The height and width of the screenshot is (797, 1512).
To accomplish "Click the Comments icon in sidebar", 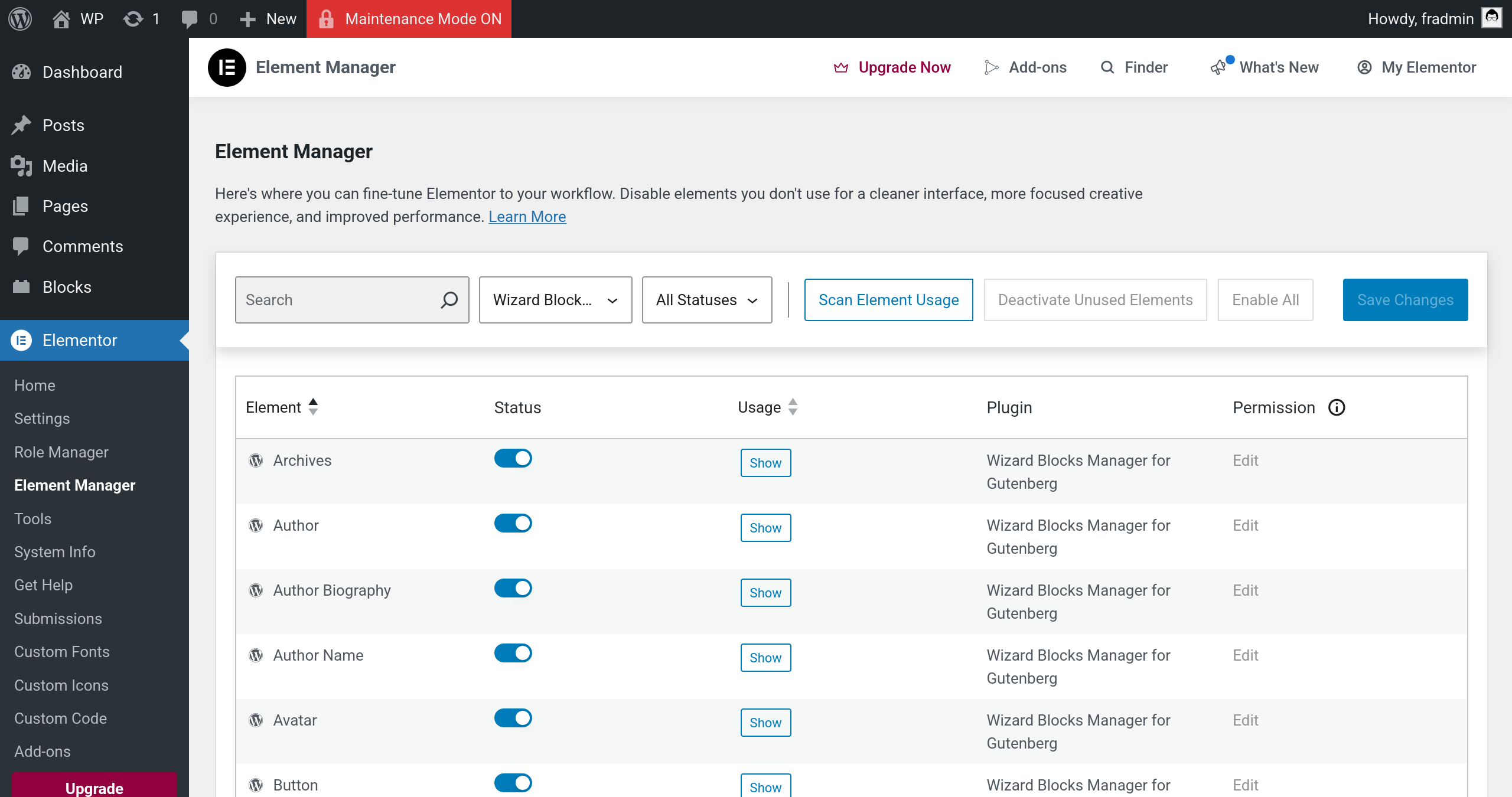I will 21,246.
